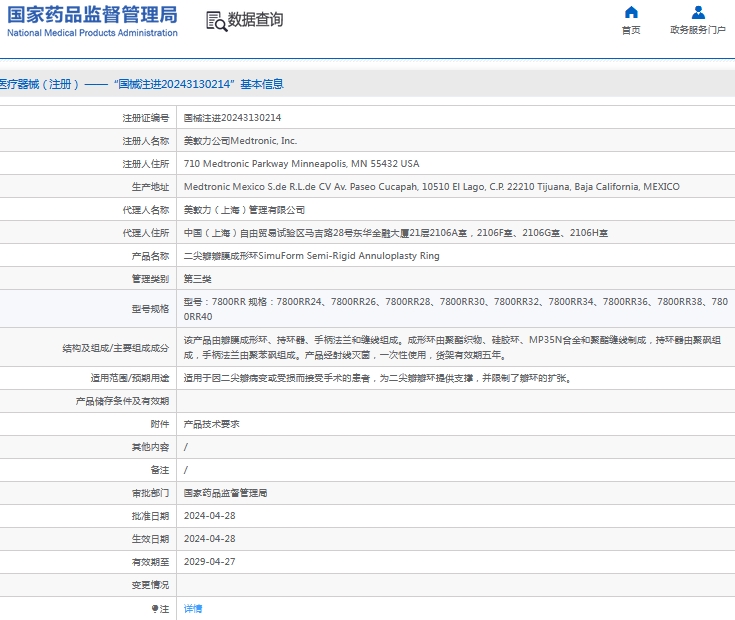Open the 政务服务门户 user icon

[x=698, y=12]
